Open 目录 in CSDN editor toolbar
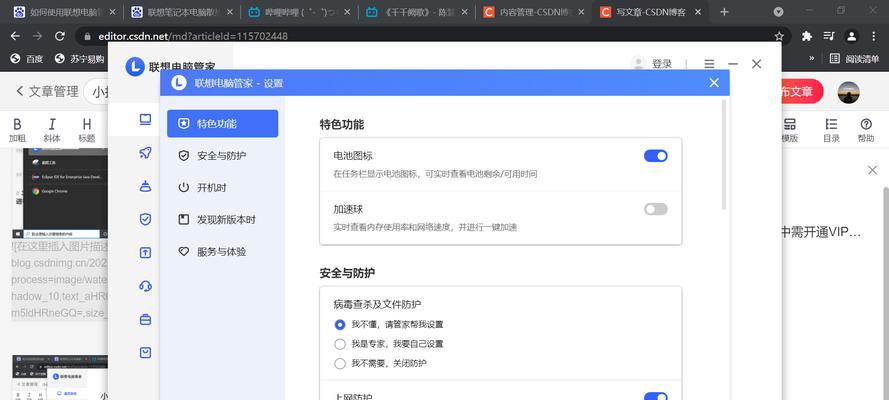This screenshot has height=400, width=889. tap(831, 130)
